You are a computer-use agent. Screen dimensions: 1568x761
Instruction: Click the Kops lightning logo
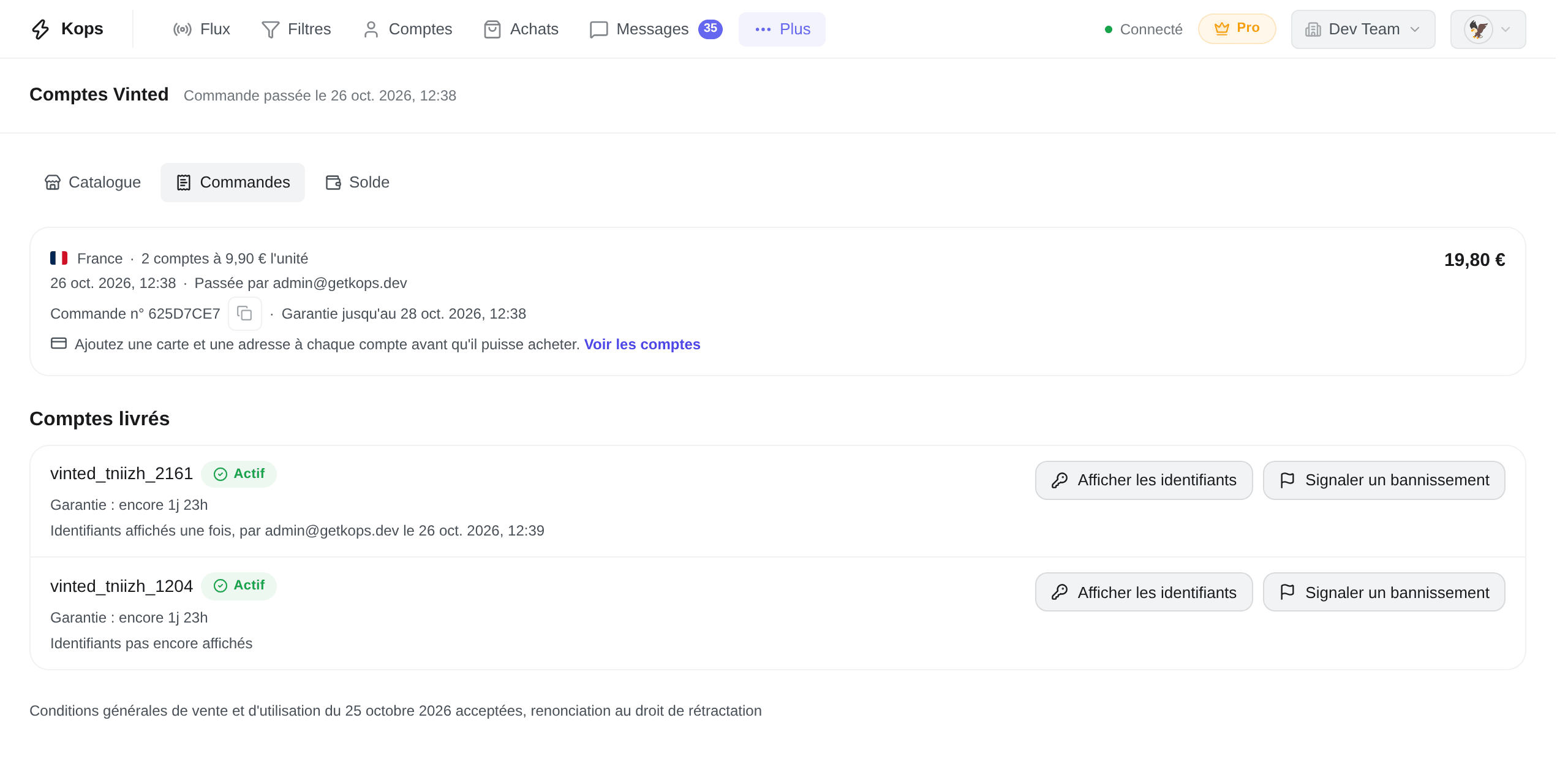pyautogui.click(x=40, y=29)
